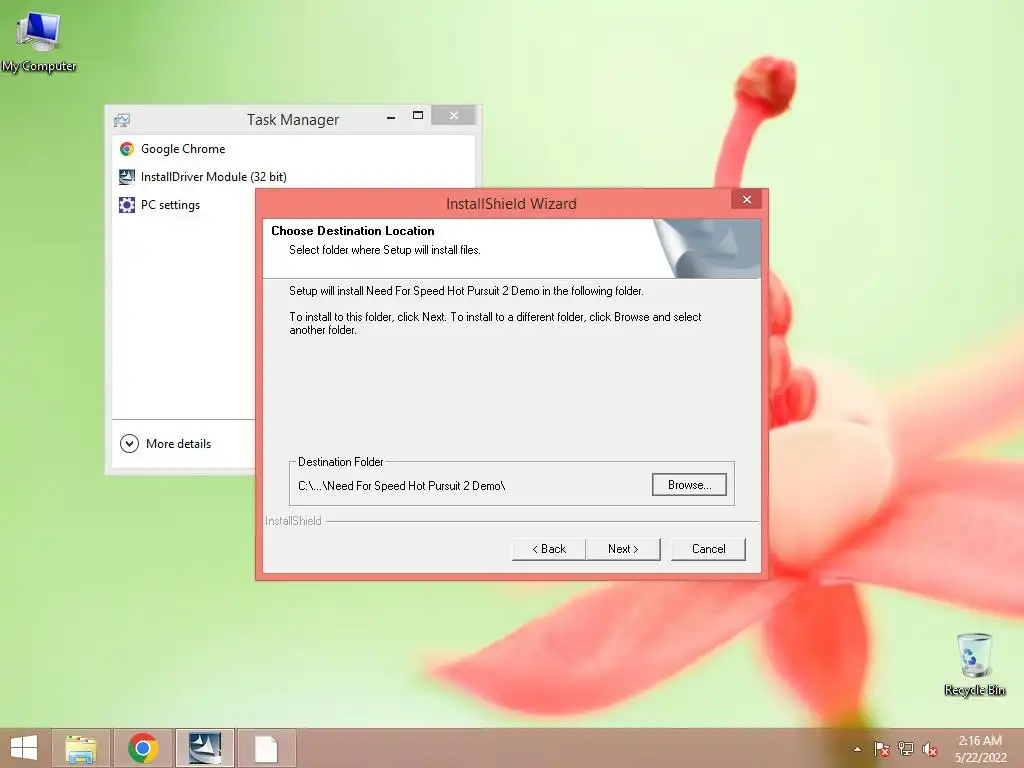Click Next to continue the installation
The height and width of the screenshot is (768, 1024).
pos(623,549)
